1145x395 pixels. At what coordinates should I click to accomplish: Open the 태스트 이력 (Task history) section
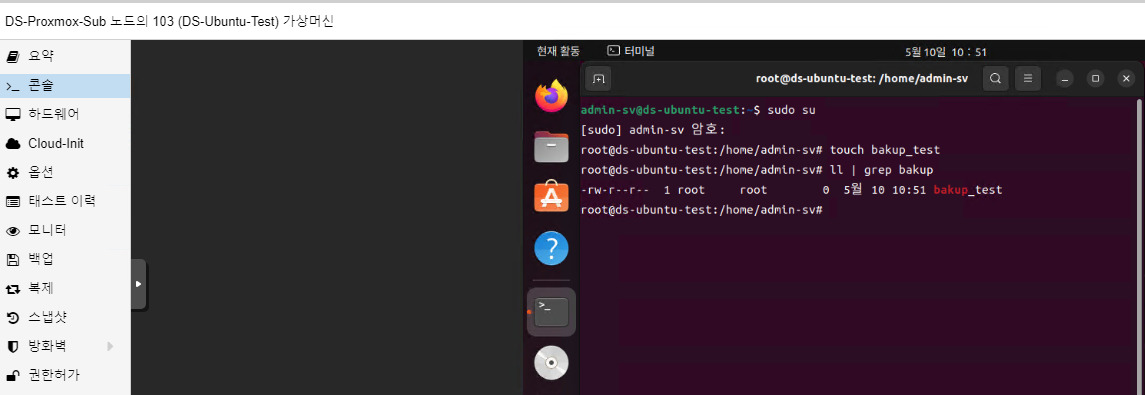[65, 202]
